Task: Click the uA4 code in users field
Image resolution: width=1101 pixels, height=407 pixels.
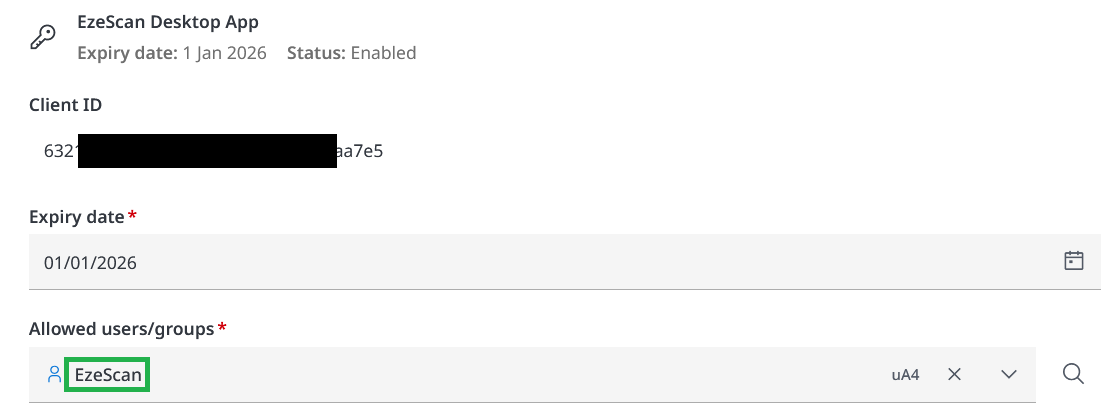Action: pyautogui.click(x=905, y=375)
